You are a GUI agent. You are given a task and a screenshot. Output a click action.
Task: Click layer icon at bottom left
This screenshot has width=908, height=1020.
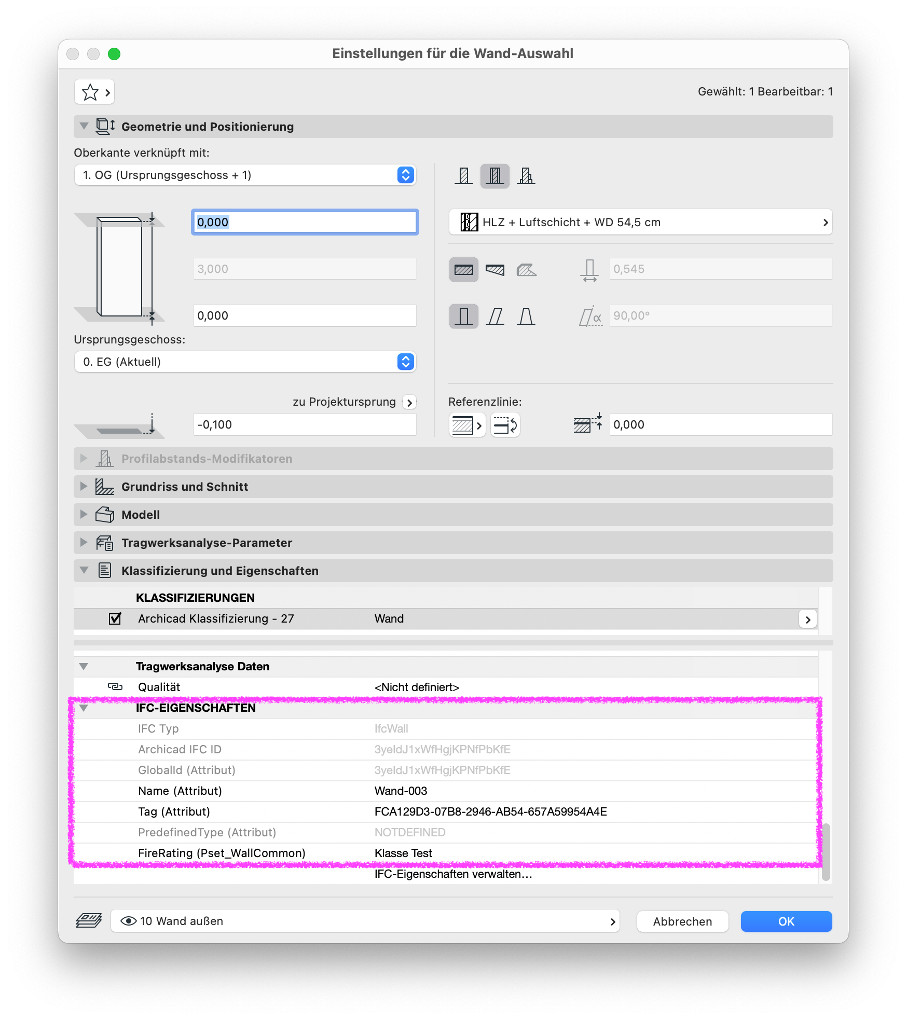(x=89, y=920)
